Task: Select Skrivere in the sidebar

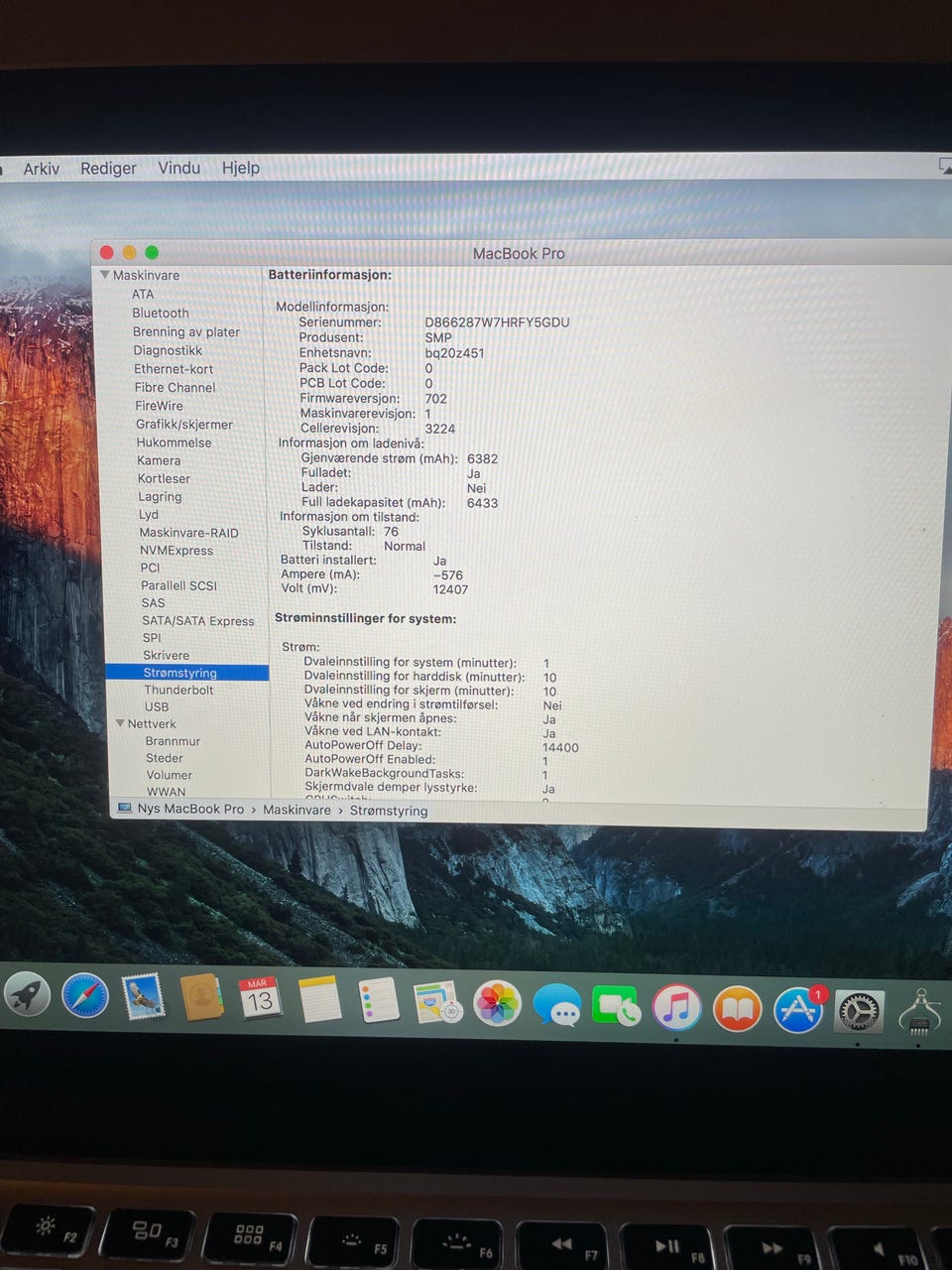Action: tap(166, 655)
